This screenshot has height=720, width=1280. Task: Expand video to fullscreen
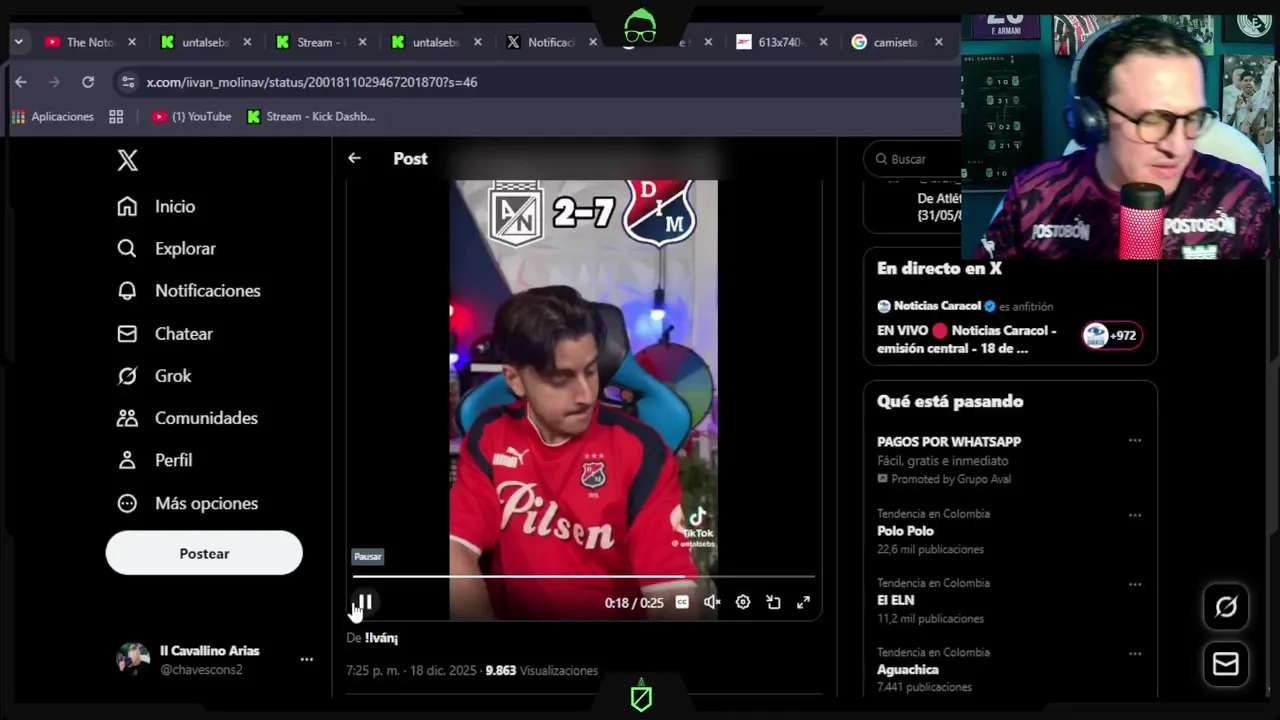803,602
